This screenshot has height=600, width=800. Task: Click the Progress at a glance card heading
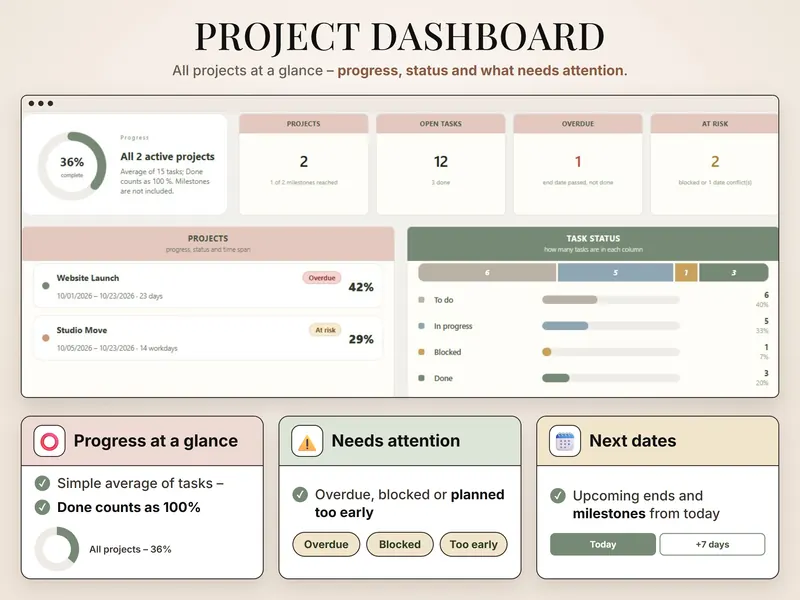click(x=156, y=441)
